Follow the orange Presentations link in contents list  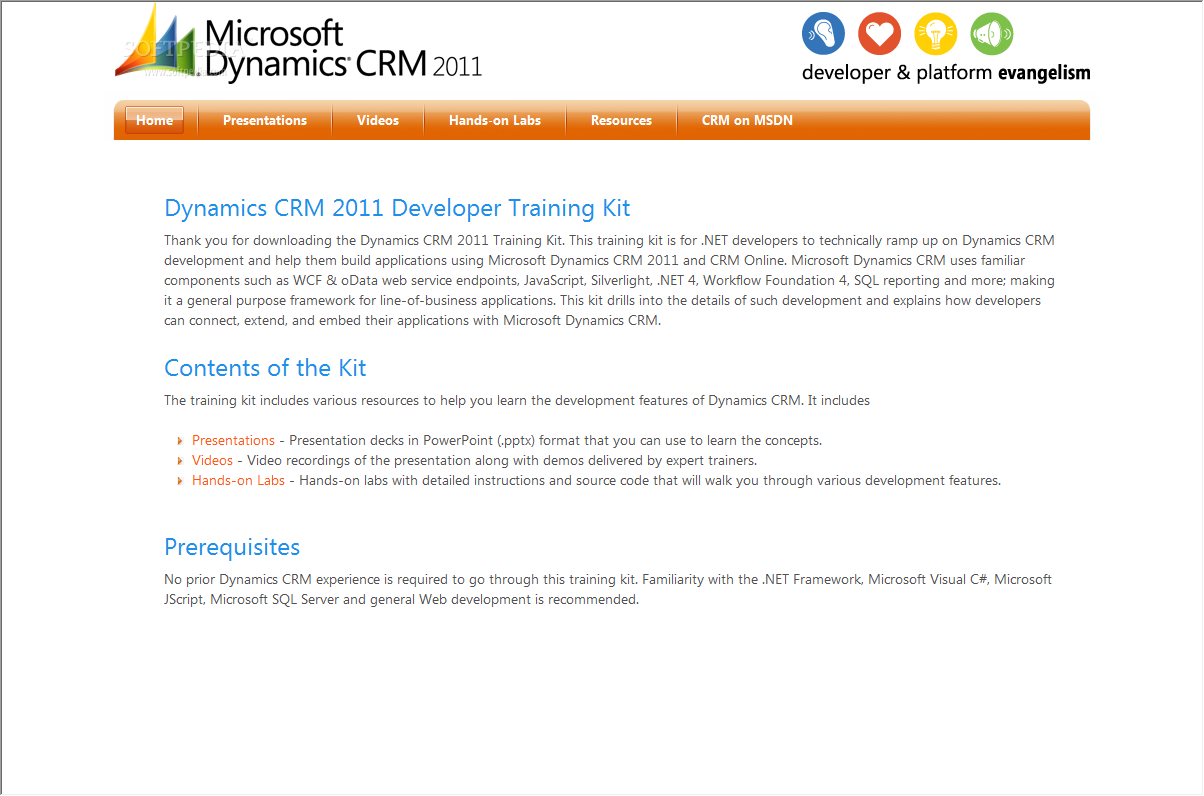click(233, 440)
